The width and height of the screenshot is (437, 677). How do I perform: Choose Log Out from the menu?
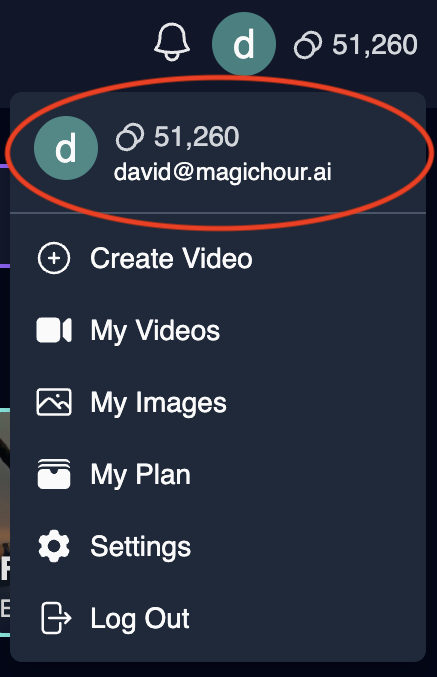[218, 618]
